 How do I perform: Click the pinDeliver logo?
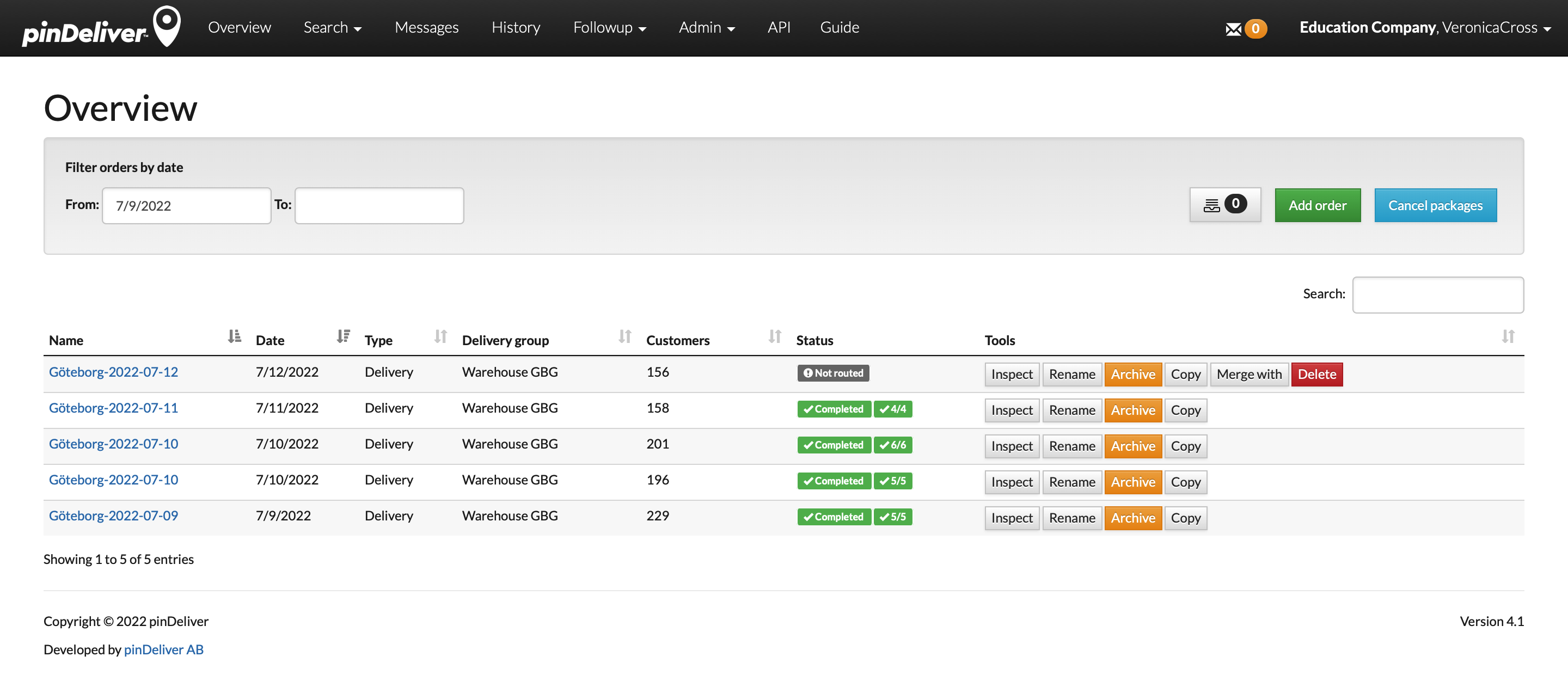[102, 27]
